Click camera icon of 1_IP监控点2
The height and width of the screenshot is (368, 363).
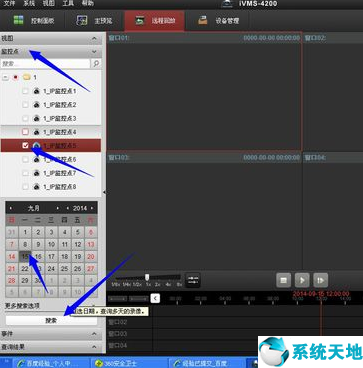click(x=36, y=105)
